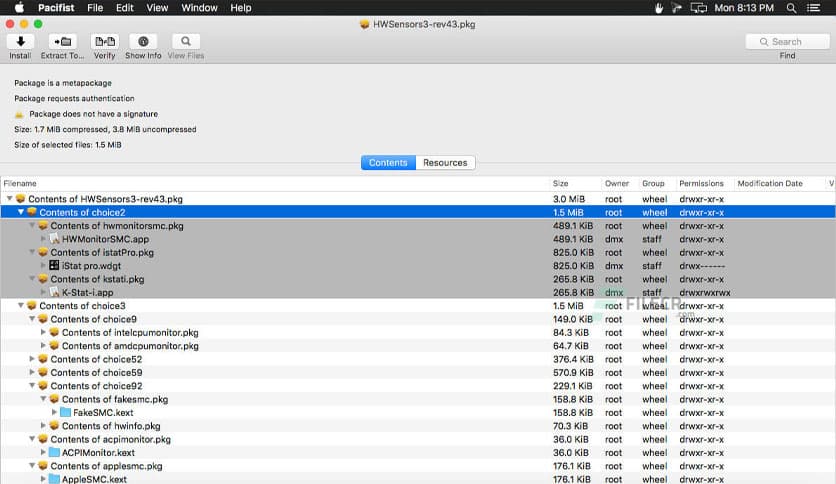Expand the FakeSMC.kext folder
Viewport: 836px width, 484px height.
coord(54,413)
